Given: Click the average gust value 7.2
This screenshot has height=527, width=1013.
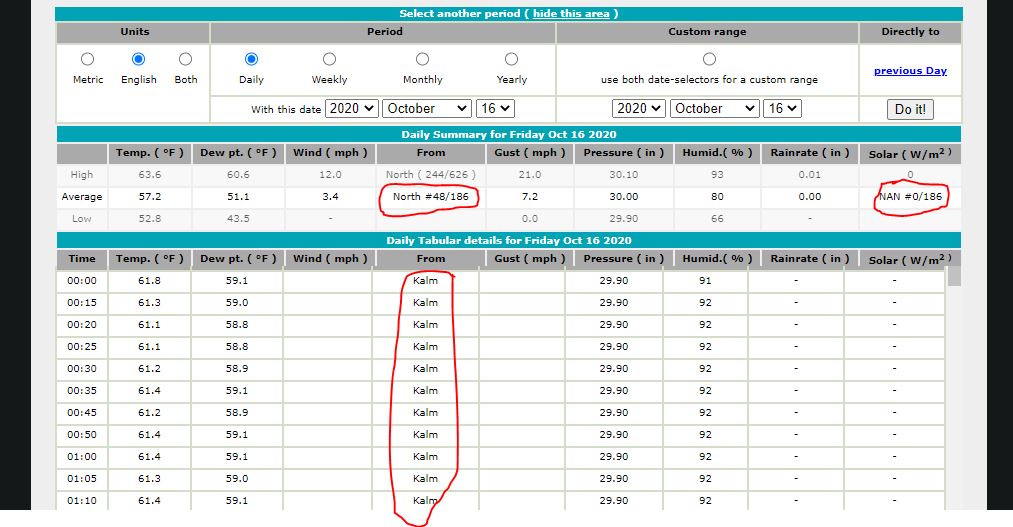Looking at the screenshot, I should click(530, 196).
